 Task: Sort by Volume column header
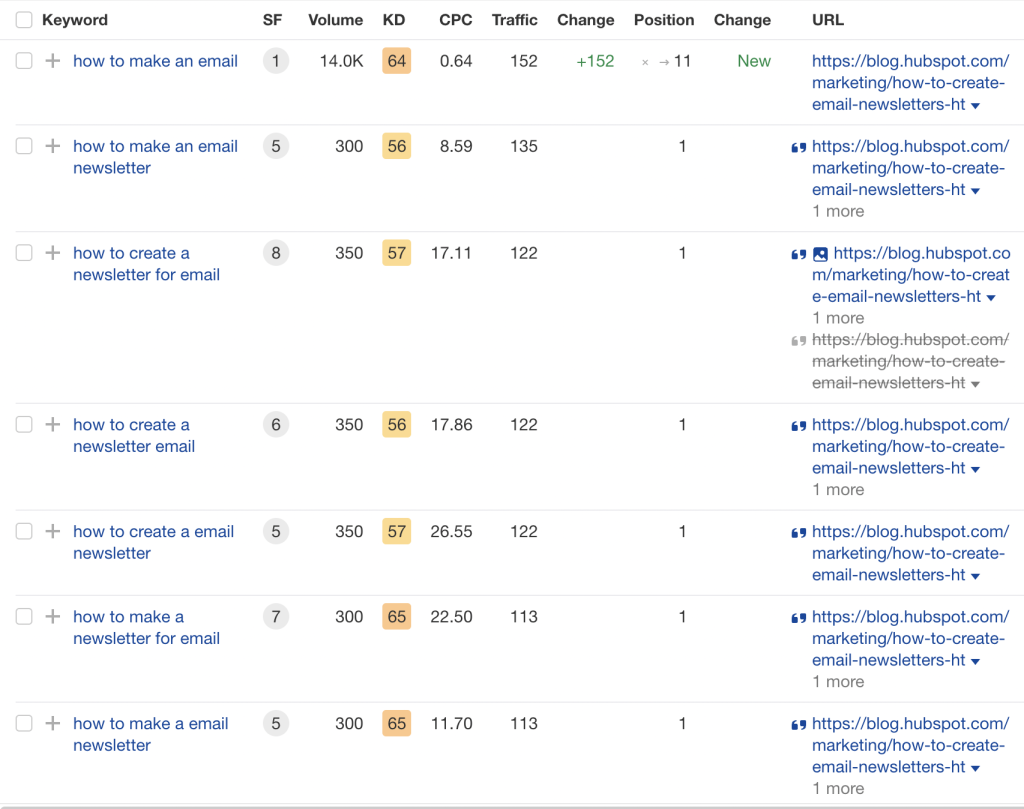pos(336,20)
